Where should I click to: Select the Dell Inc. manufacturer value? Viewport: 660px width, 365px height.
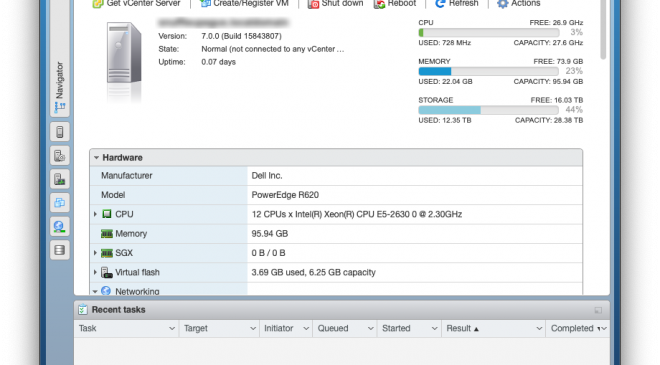[x=267, y=176]
